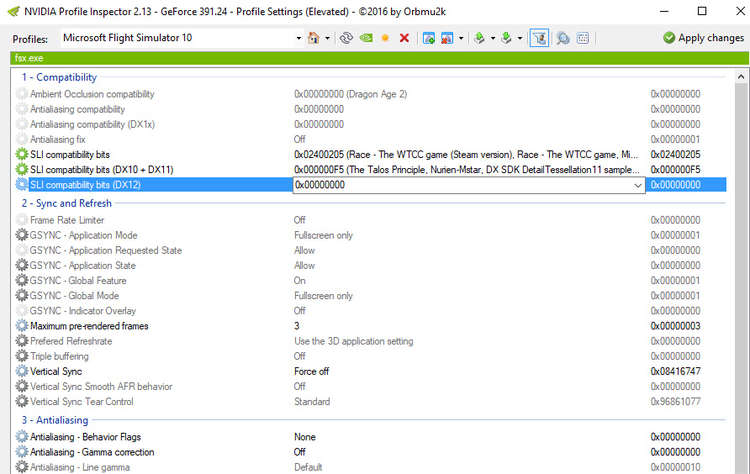Select the Antialiasing fix setting
The height and width of the screenshot is (474, 750).
pos(371,140)
